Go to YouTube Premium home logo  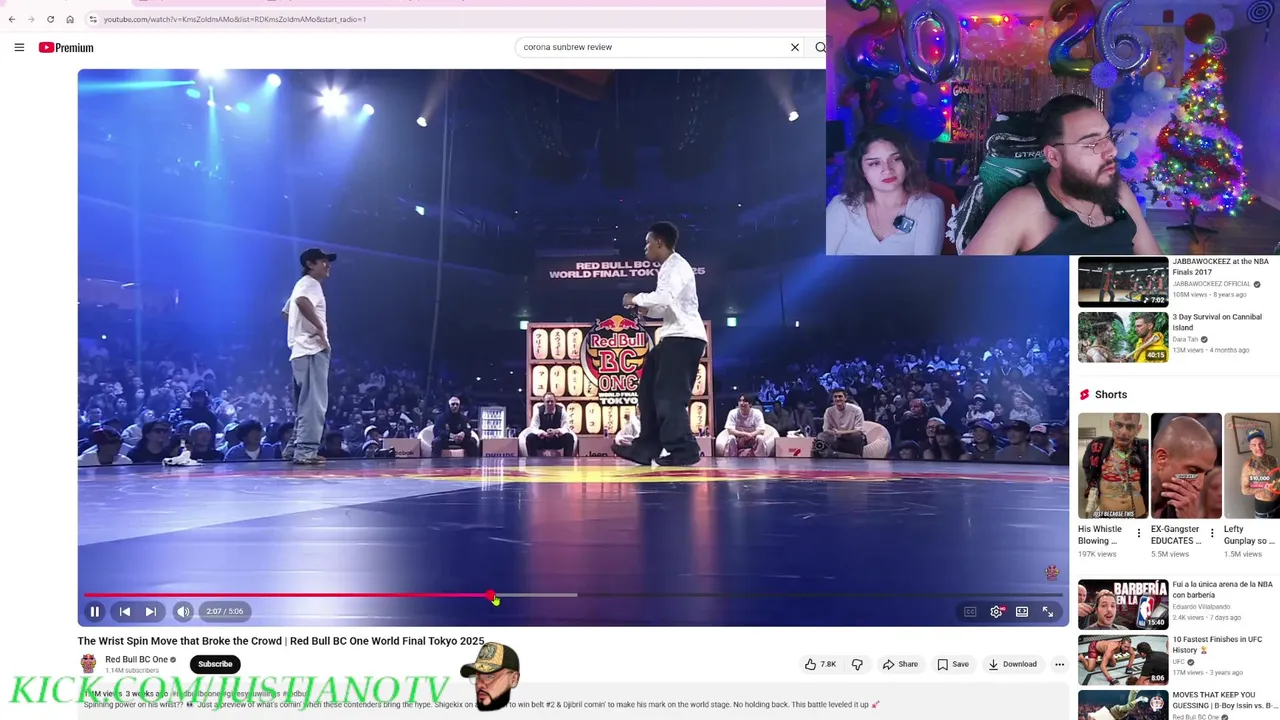pos(66,47)
